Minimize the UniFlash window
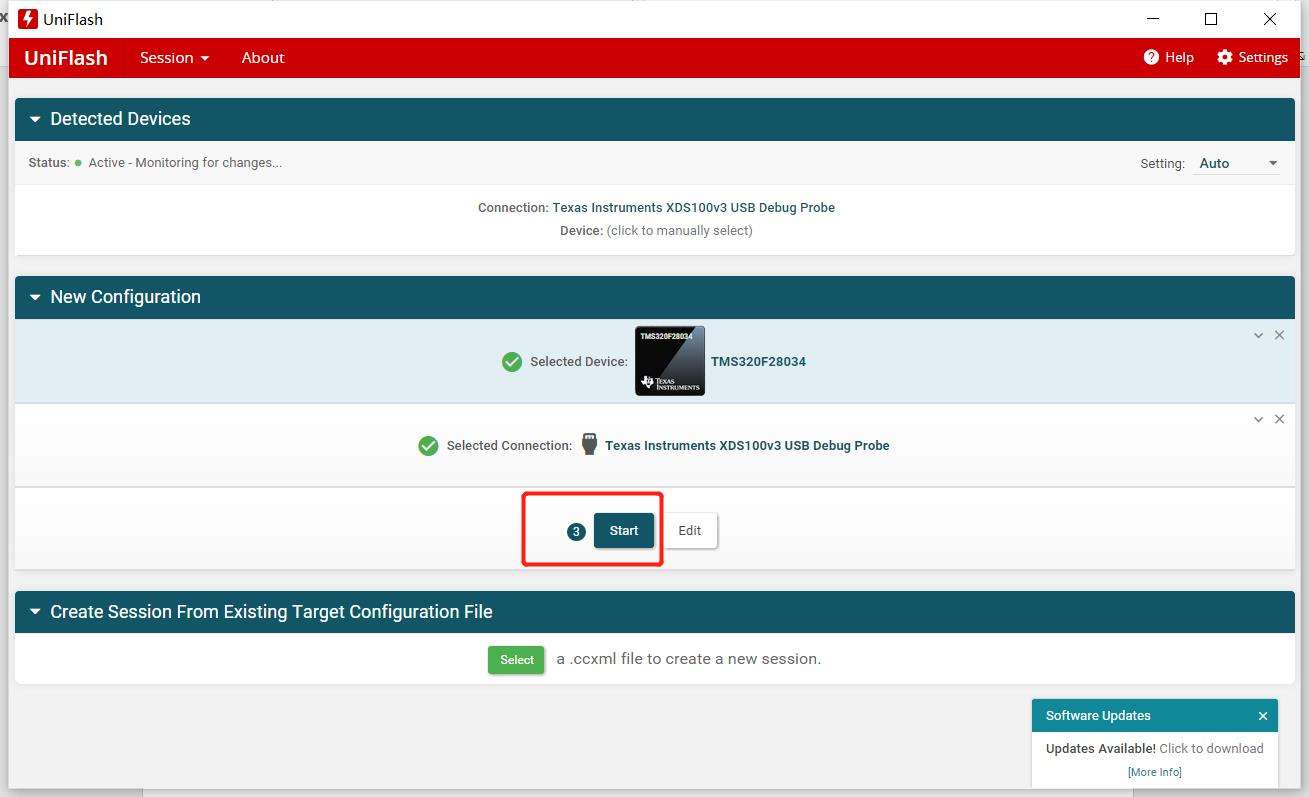Screen dimensions: 1309x797 1153,19
